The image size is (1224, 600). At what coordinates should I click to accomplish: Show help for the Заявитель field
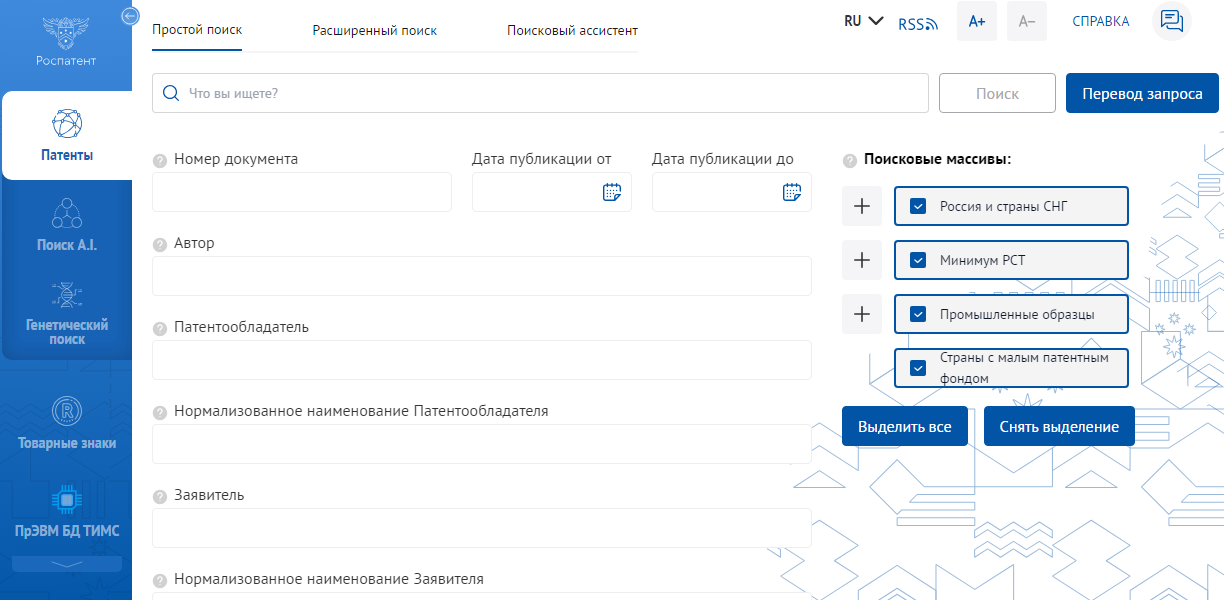[x=160, y=496]
